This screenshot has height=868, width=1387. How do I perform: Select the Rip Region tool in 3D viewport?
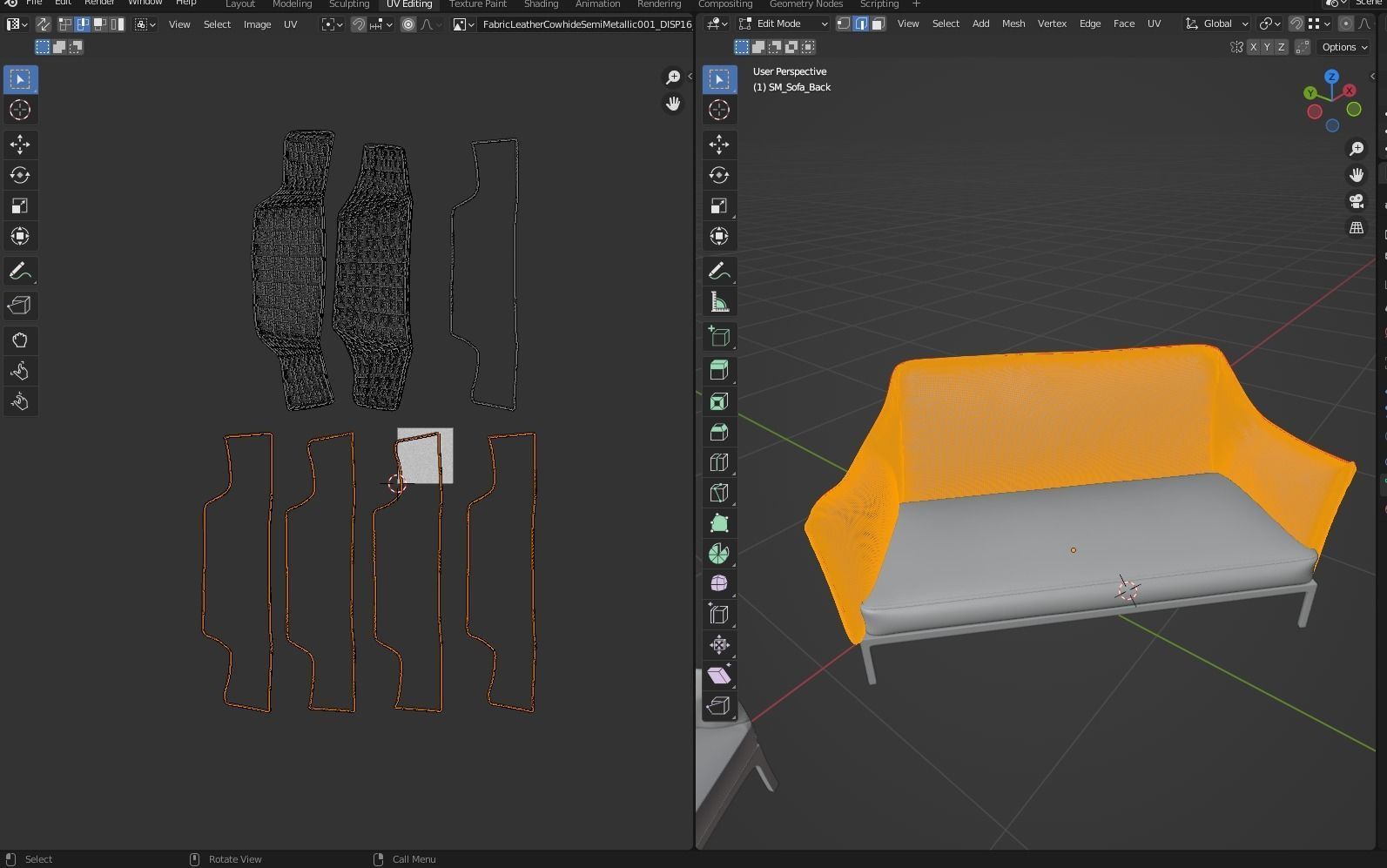coord(719,706)
